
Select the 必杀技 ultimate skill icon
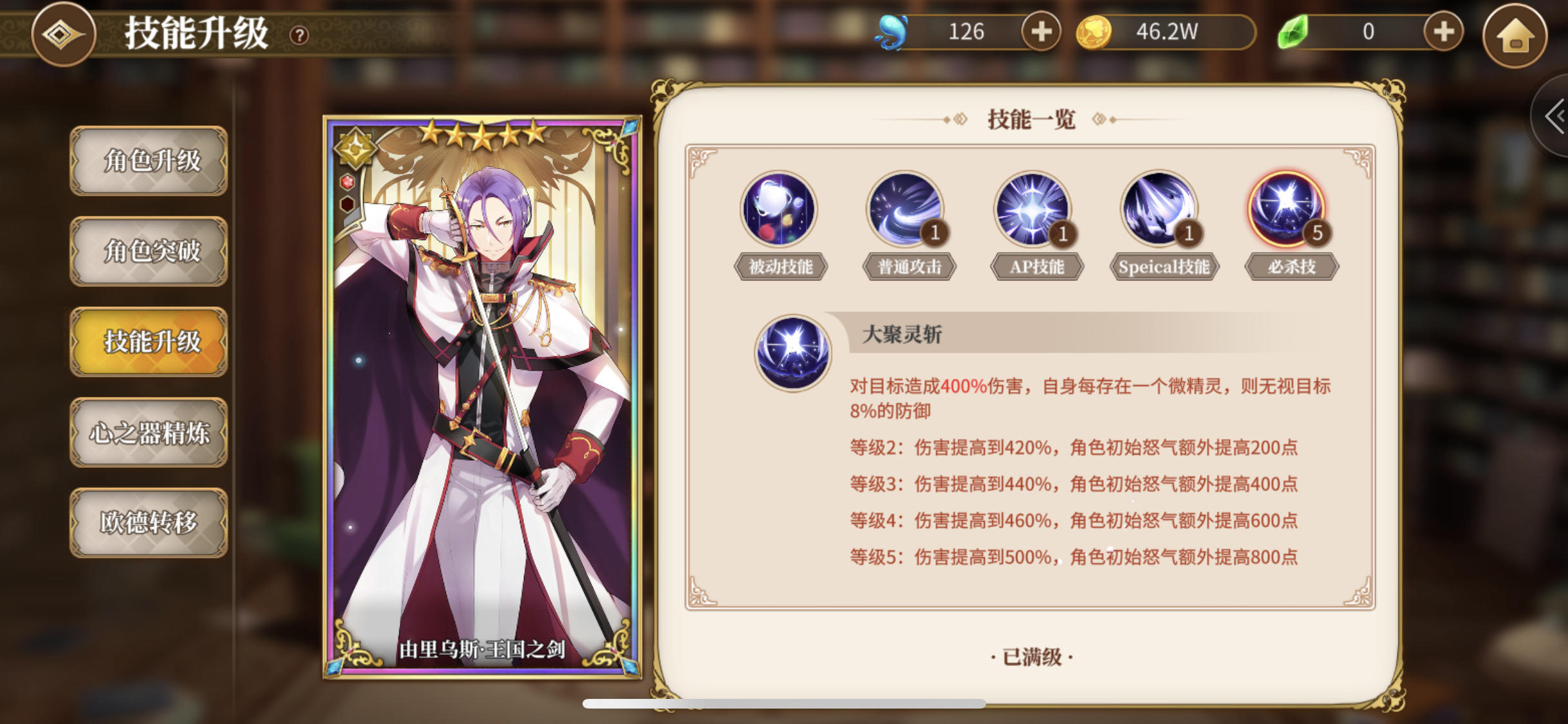coord(1286,209)
